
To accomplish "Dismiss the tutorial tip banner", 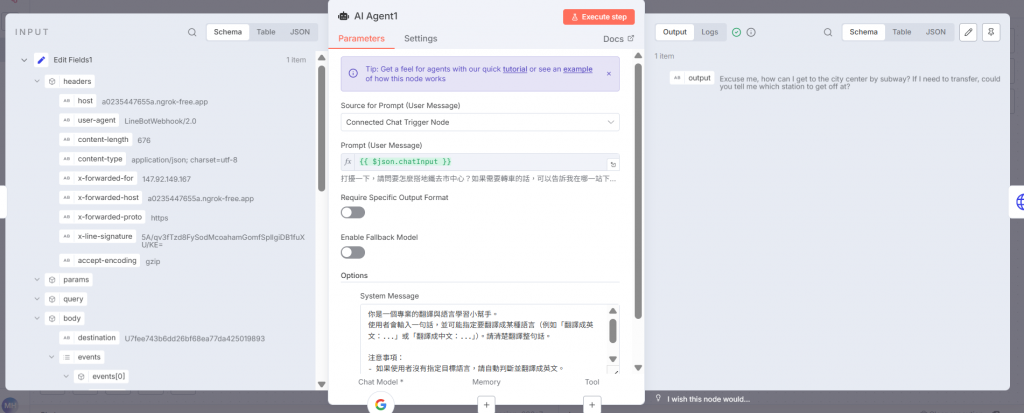I will coord(609,74).
